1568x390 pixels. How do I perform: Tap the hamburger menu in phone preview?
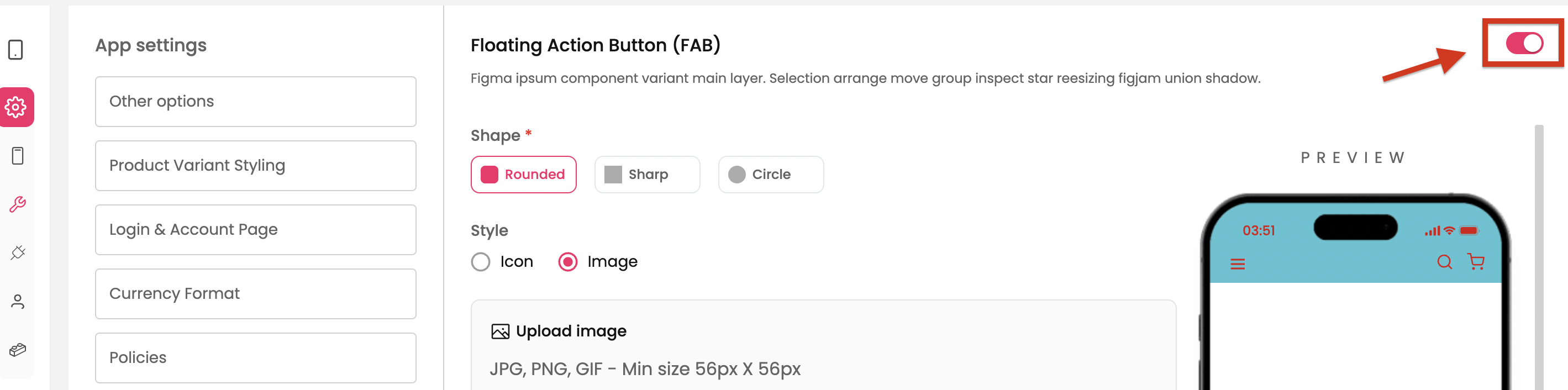click(1238, 264)
